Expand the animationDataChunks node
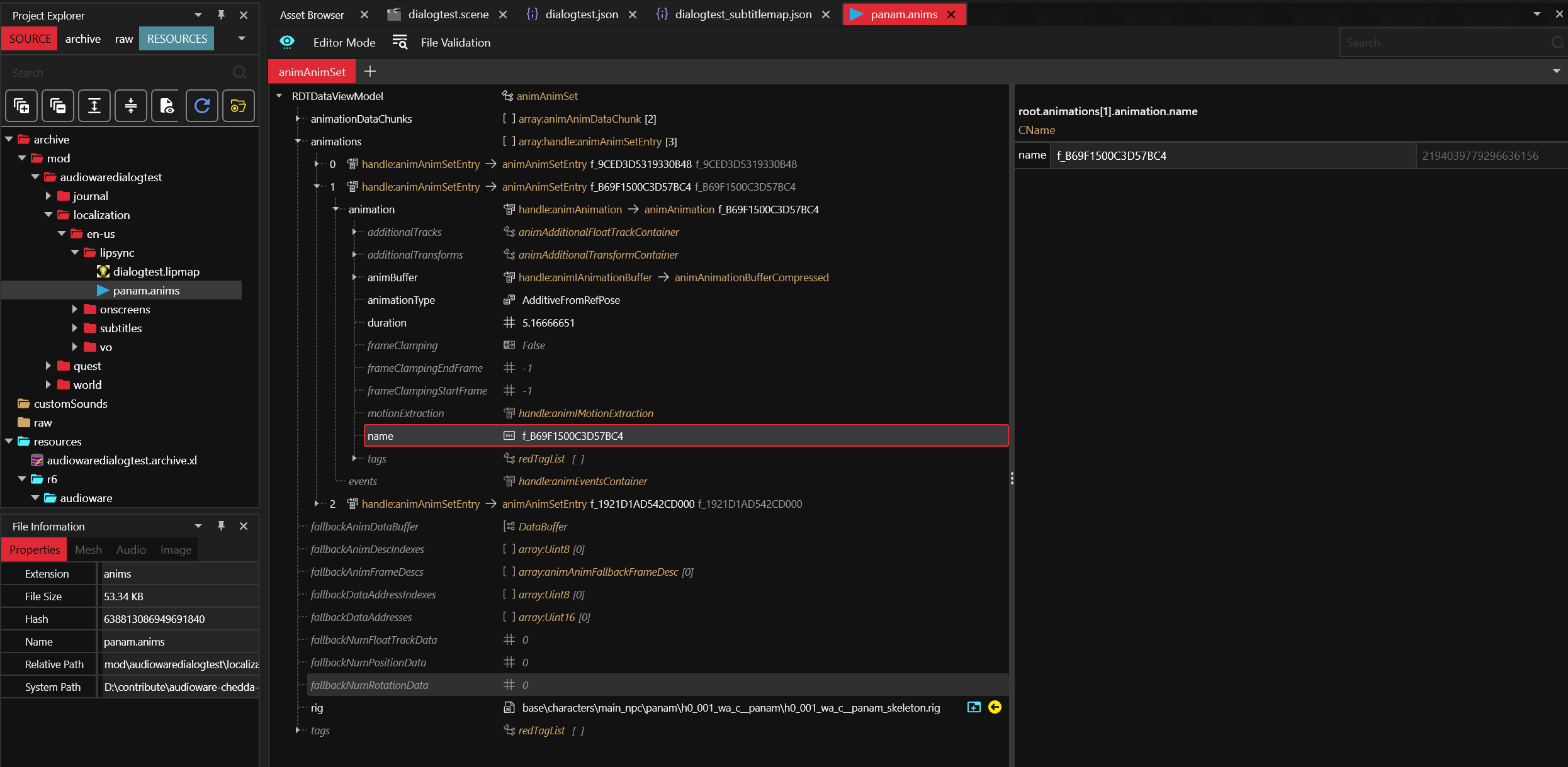The height and width of the screenshot is (767, 1568). pos(298,119)
